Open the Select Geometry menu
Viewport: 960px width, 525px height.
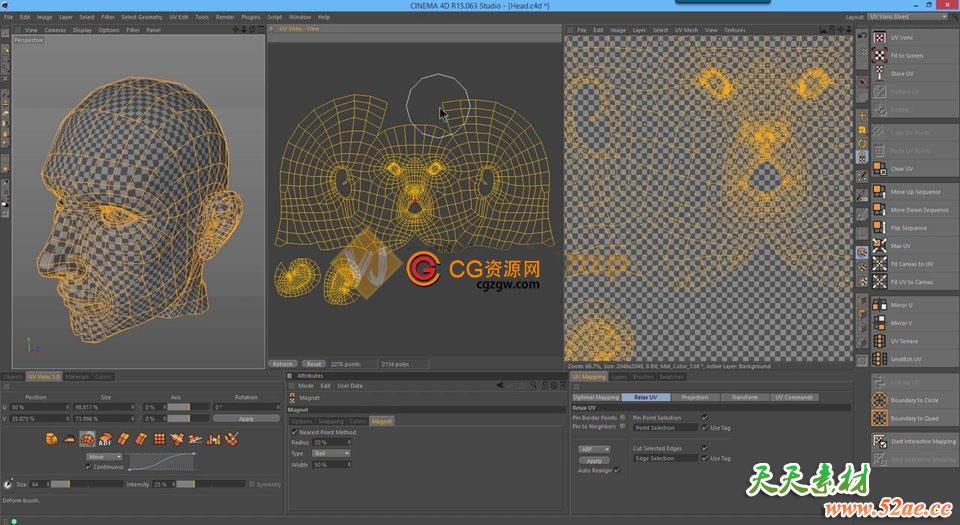pos(142,17)
